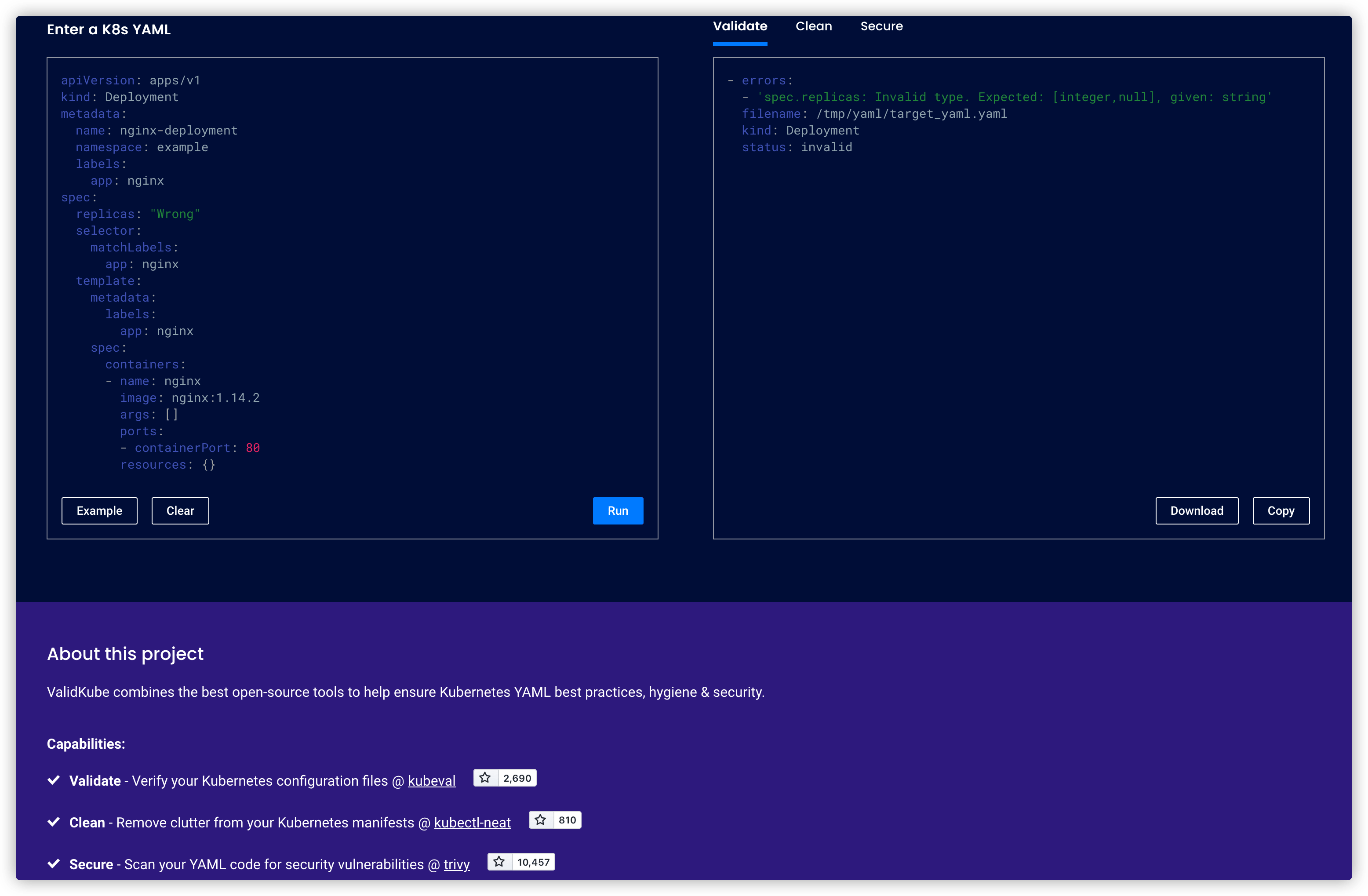Screen dimensions: 1368x896
Task: Click the checkmark beside Validate capability
Action: coord(54,780)
